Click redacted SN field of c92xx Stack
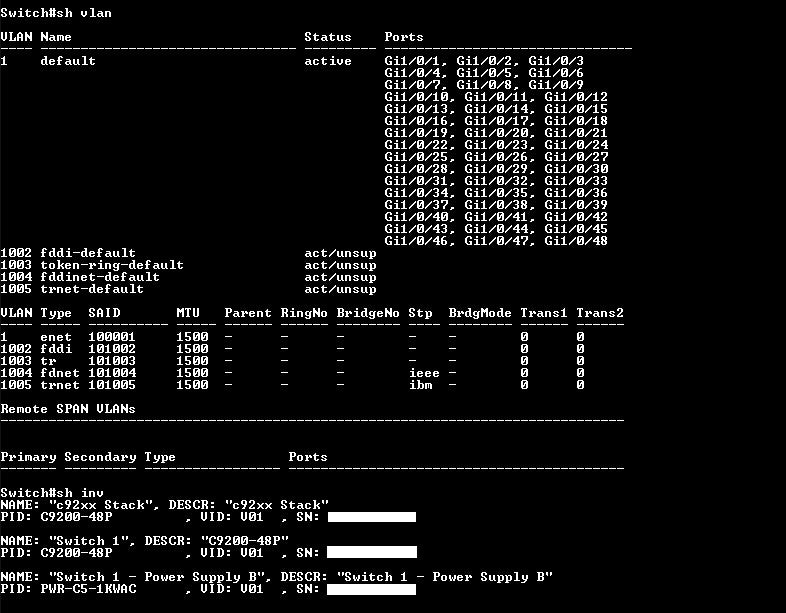786x613 pixels. coord(372,517)
